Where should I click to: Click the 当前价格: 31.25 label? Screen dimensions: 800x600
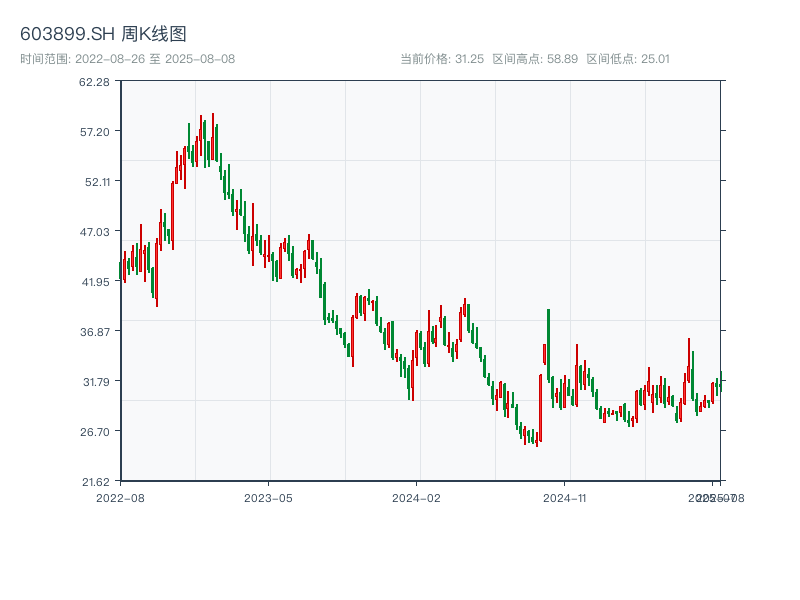[442, 59]
